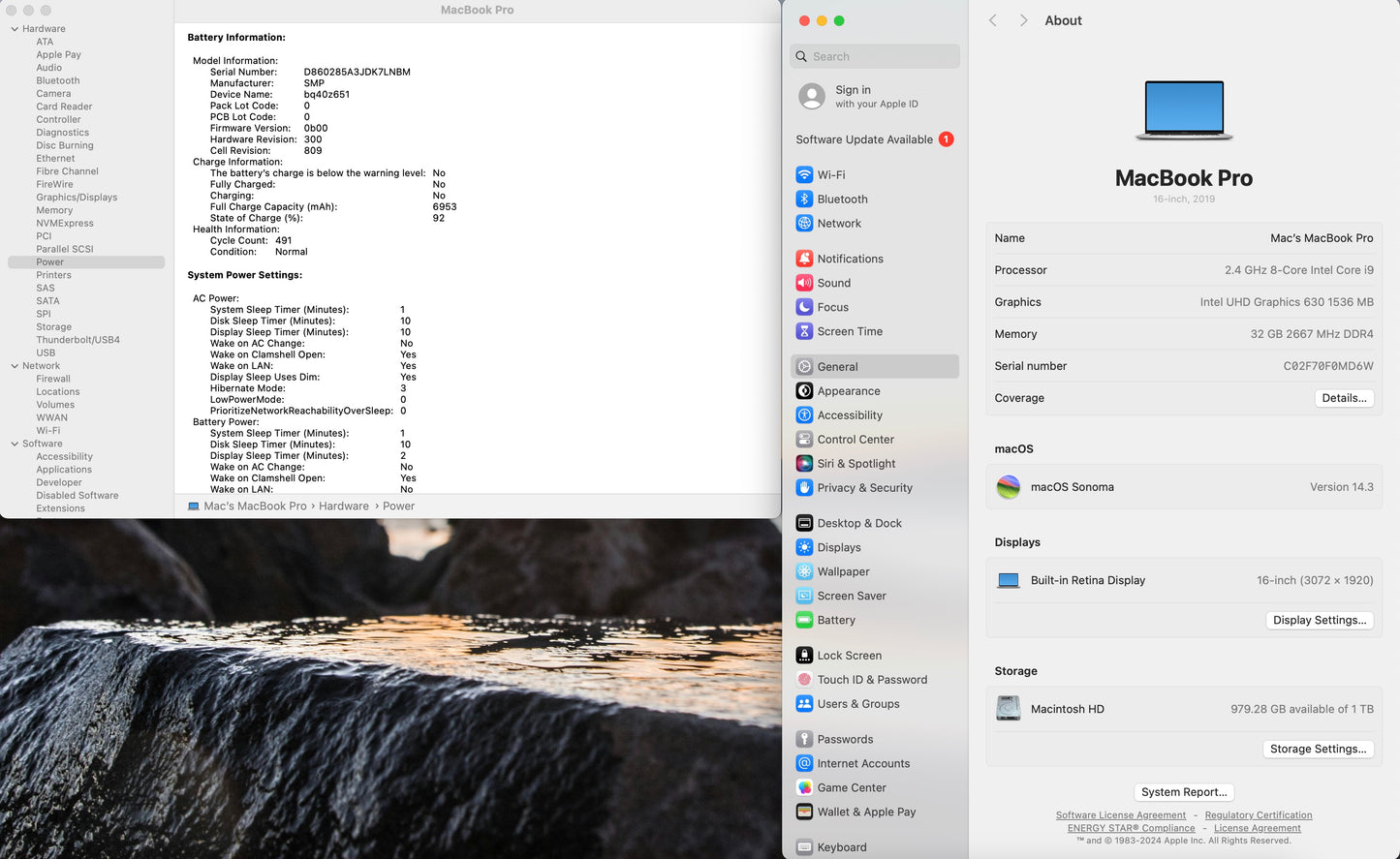Open Storage Settings button

pos(1318,749)
